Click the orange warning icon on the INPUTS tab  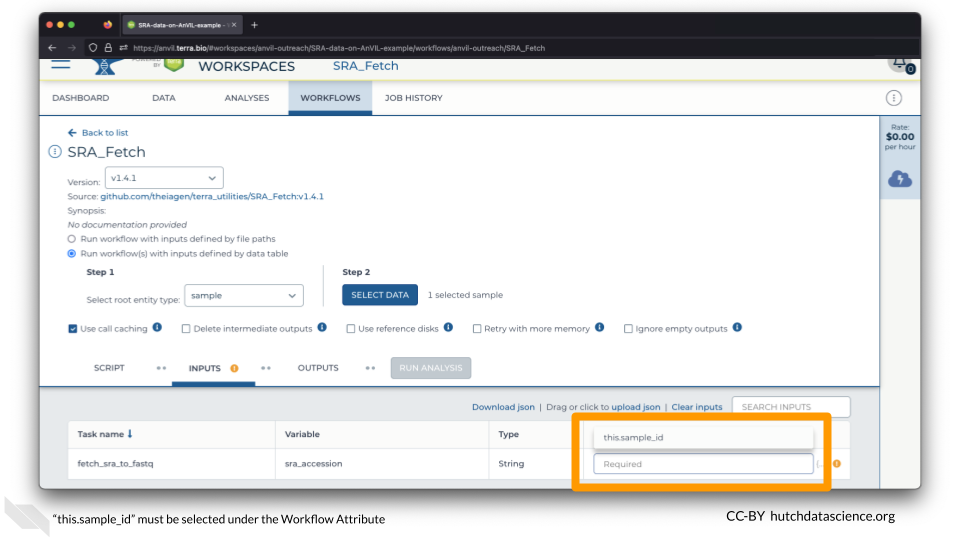pyautogui.click(x=234, y=369)
